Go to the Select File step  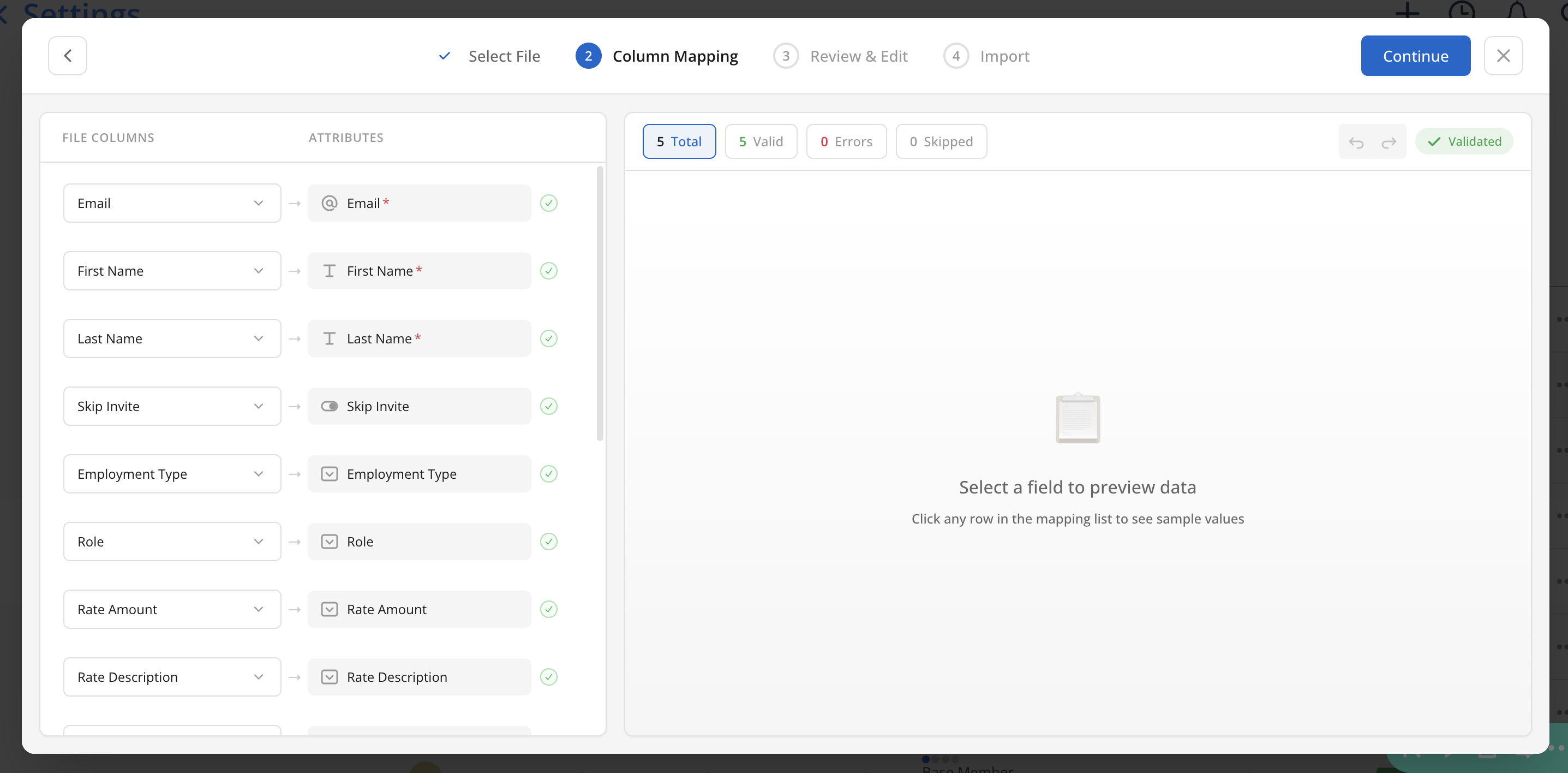coord(504,56)
